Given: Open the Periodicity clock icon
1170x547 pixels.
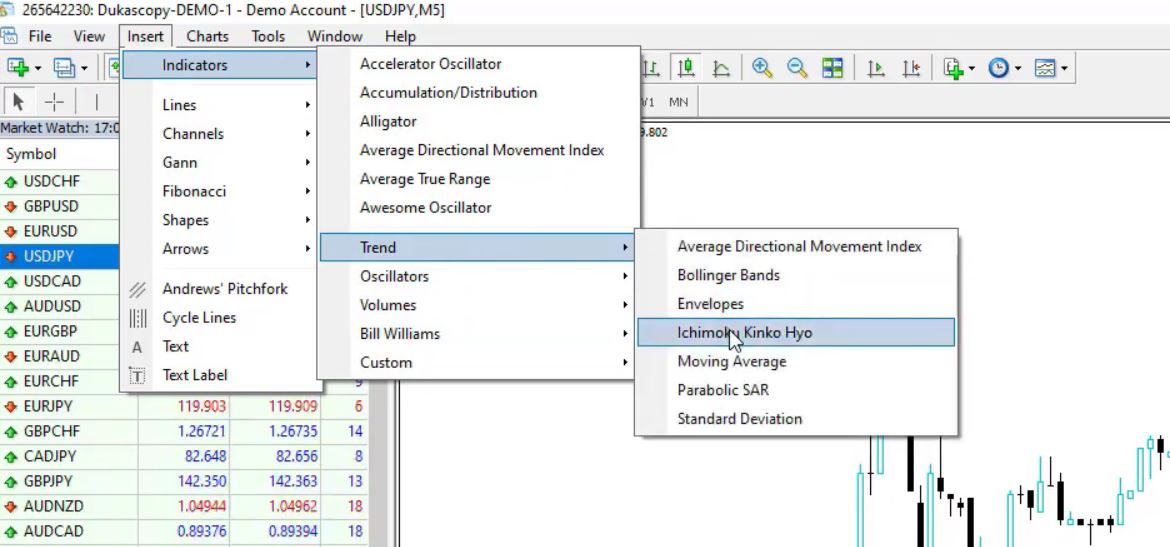Looking at the screenshot, I should [998, 68].
